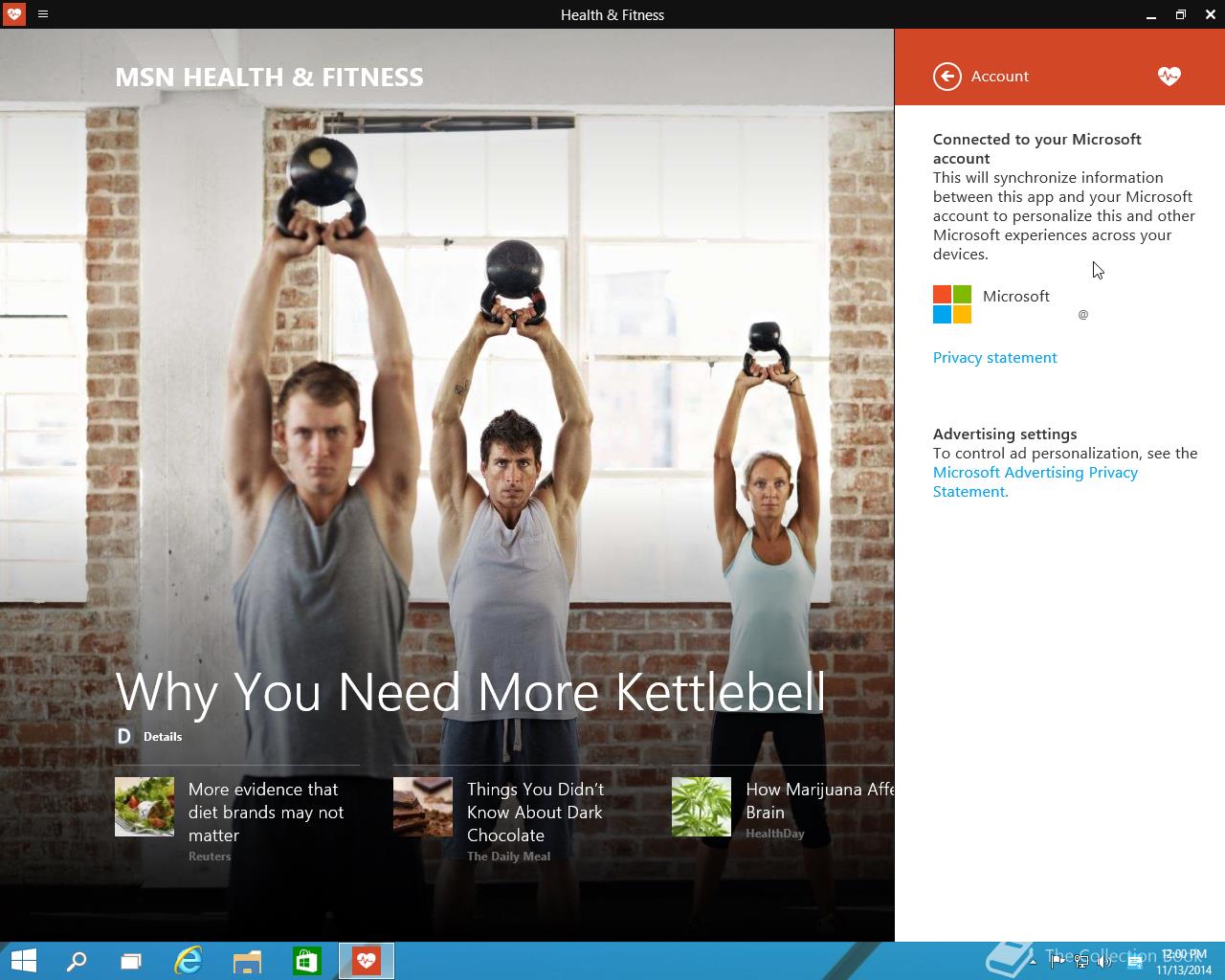Click the taskbar clock showing 11/13/2014
This screenshot has height=980, width=1225.
coord(1184,962)
